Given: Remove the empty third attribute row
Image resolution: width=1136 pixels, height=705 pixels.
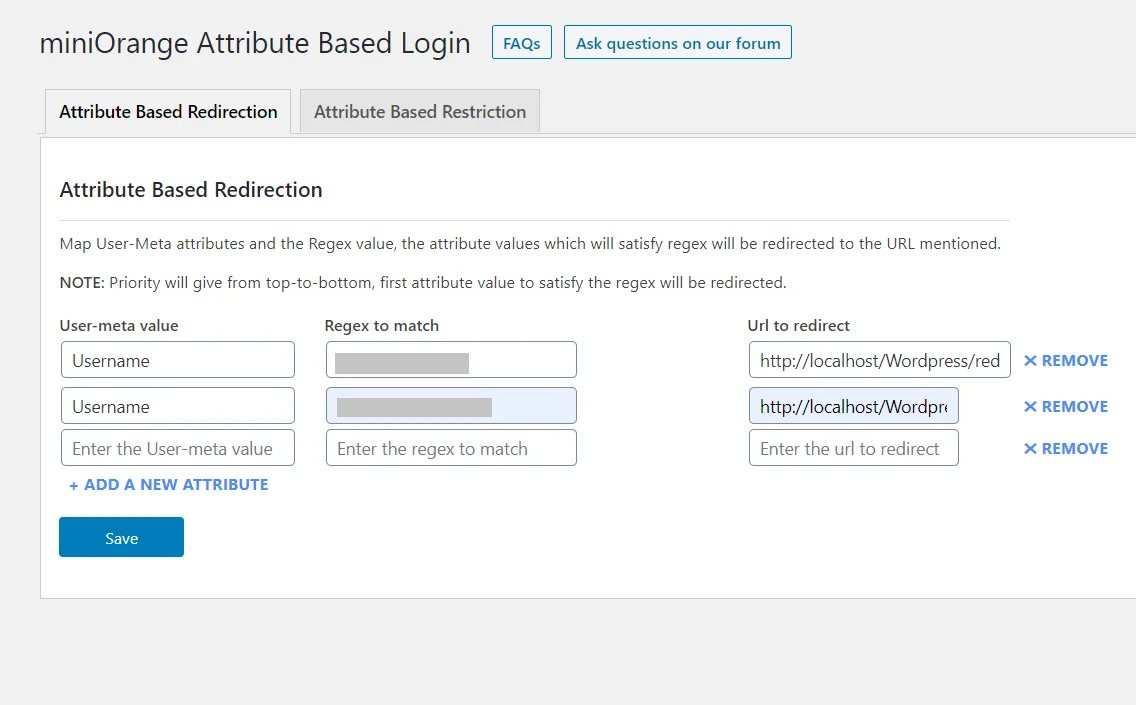Looking at the screenshot, I should tap(1066, 449).
